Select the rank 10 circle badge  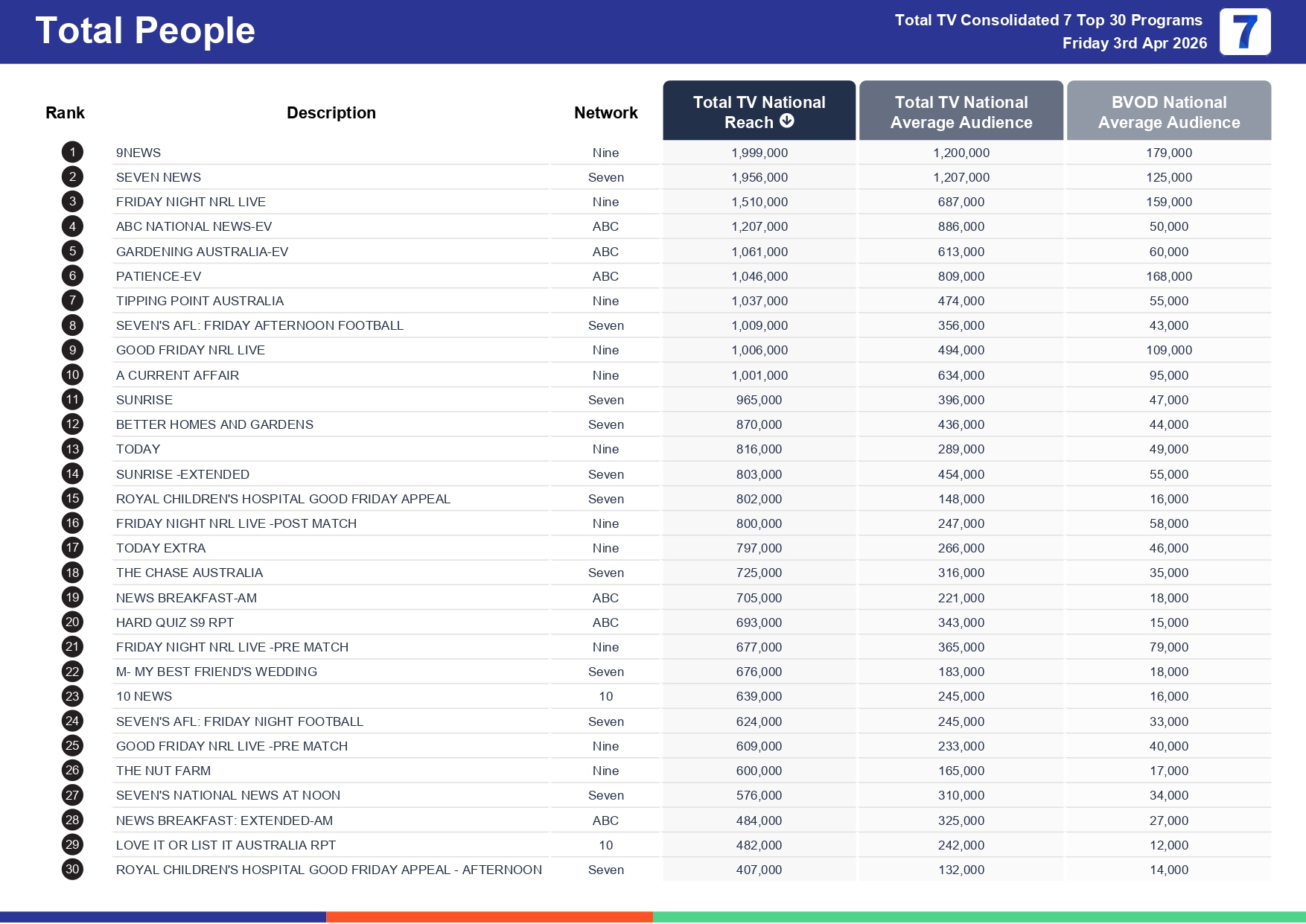[x=72, y=375]
